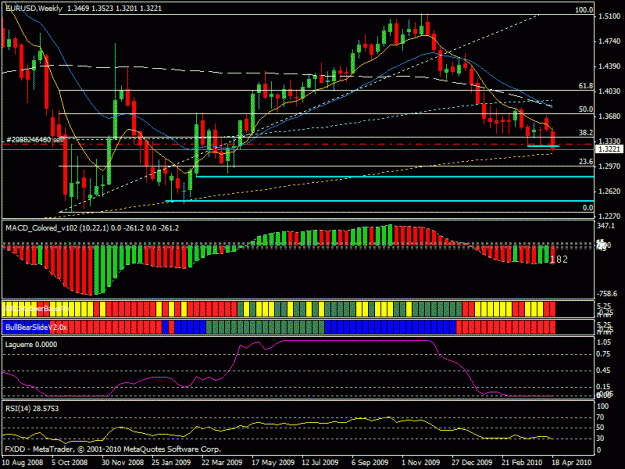The width and height of the screenshot is (625, 469).
Task: Click the 1.2970 price axis label
Action: 609,166
